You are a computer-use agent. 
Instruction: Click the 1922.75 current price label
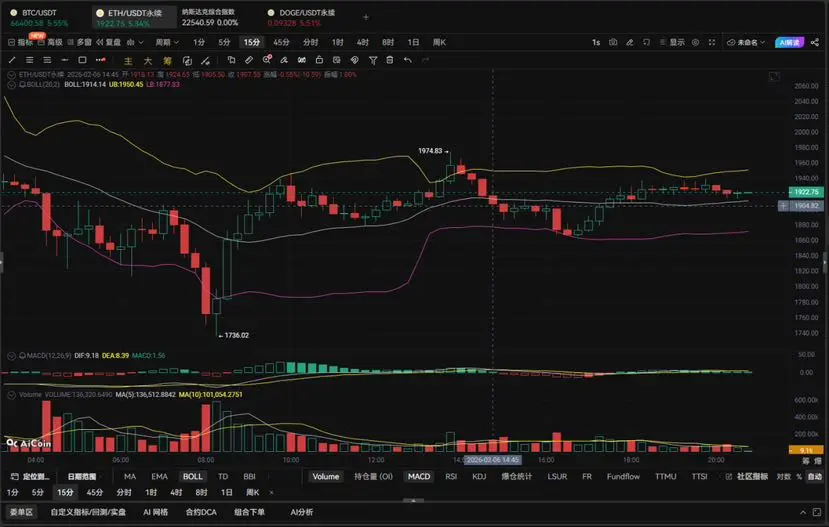806,192
